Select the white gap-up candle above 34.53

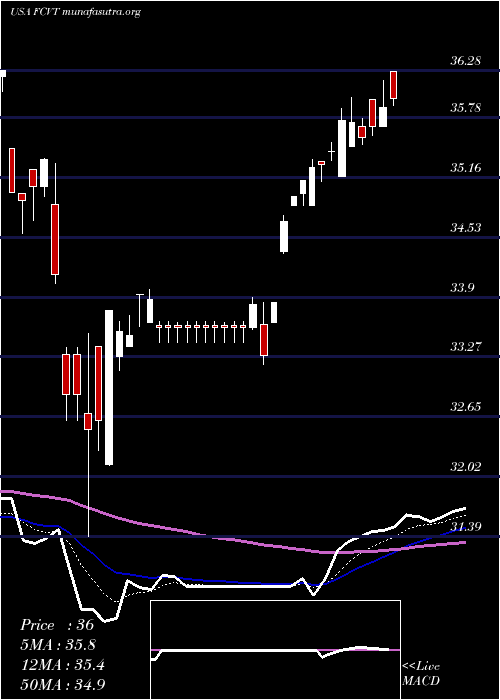pyautogui.click(x=284, y=237)
